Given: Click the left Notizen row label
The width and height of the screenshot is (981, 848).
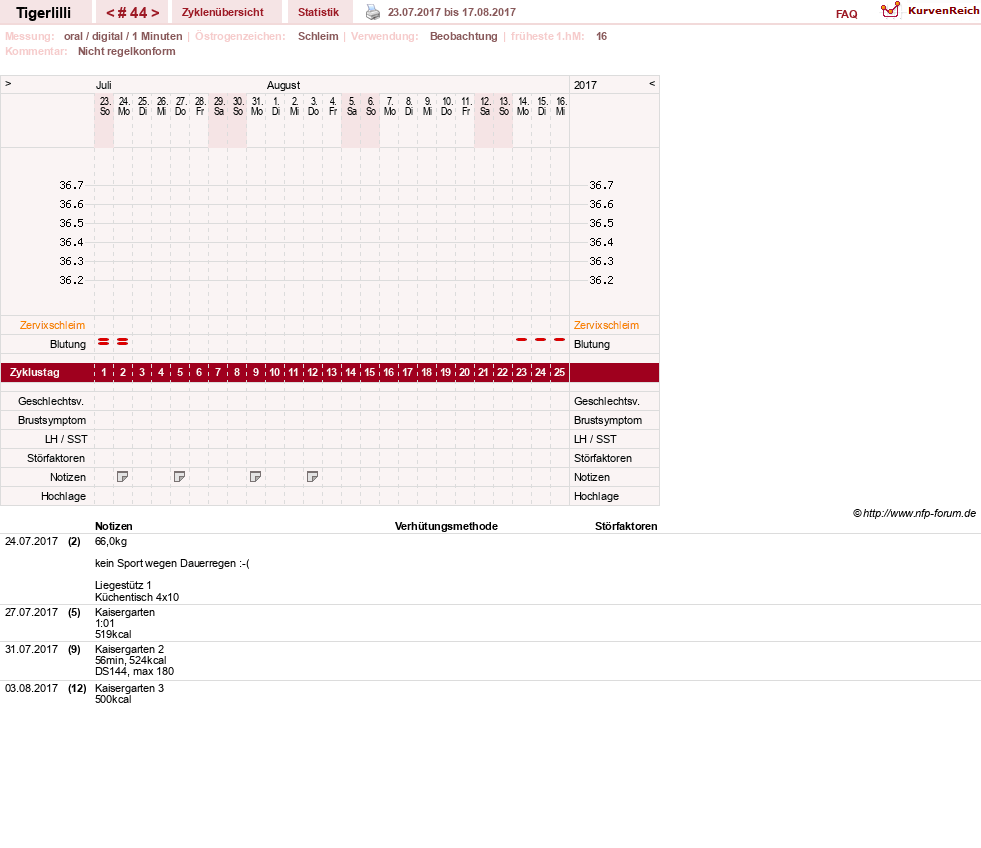Looking at the screenshot, I should [68, 478].
